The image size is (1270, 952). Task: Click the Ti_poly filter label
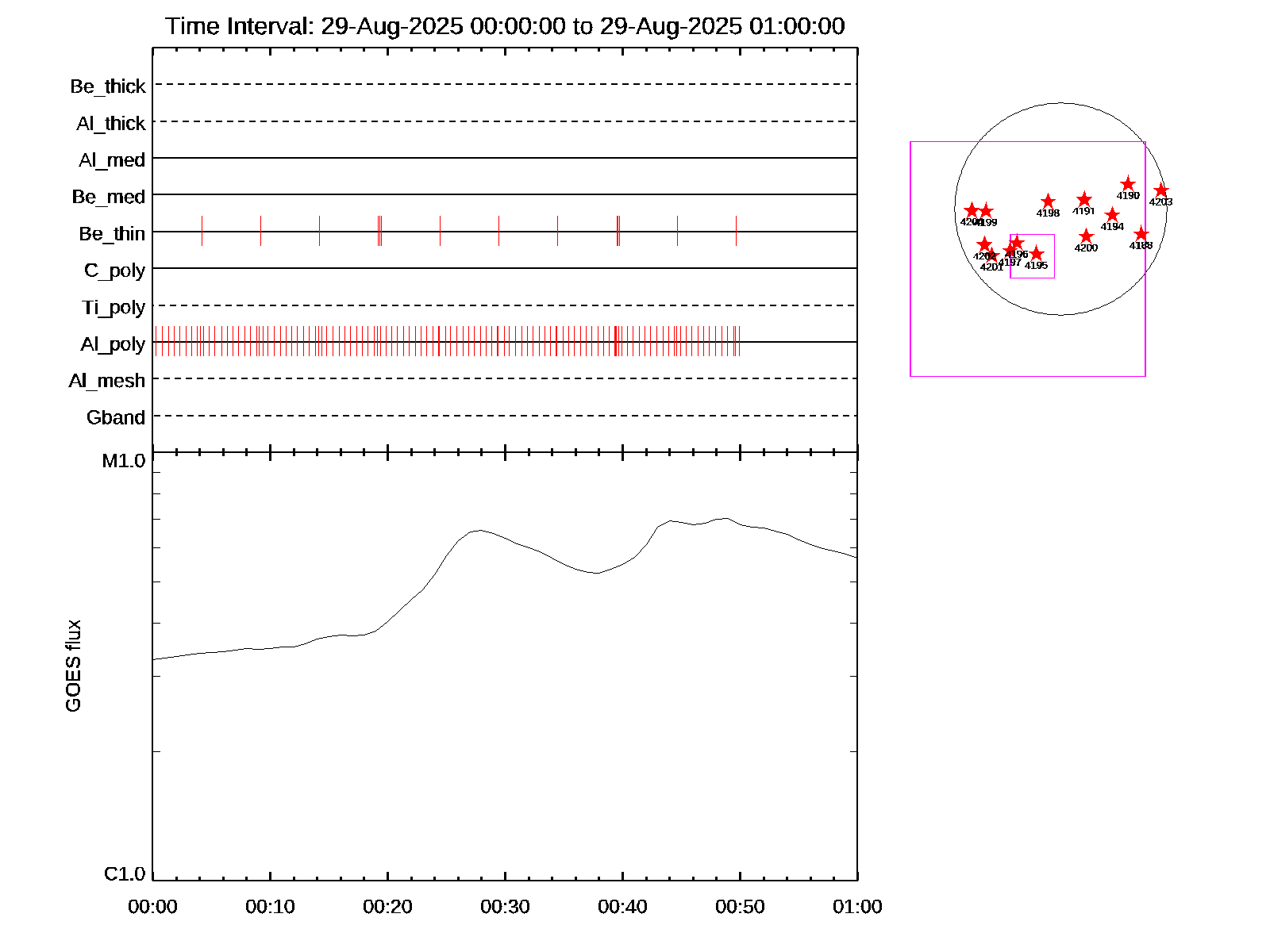tap(114, 307)
